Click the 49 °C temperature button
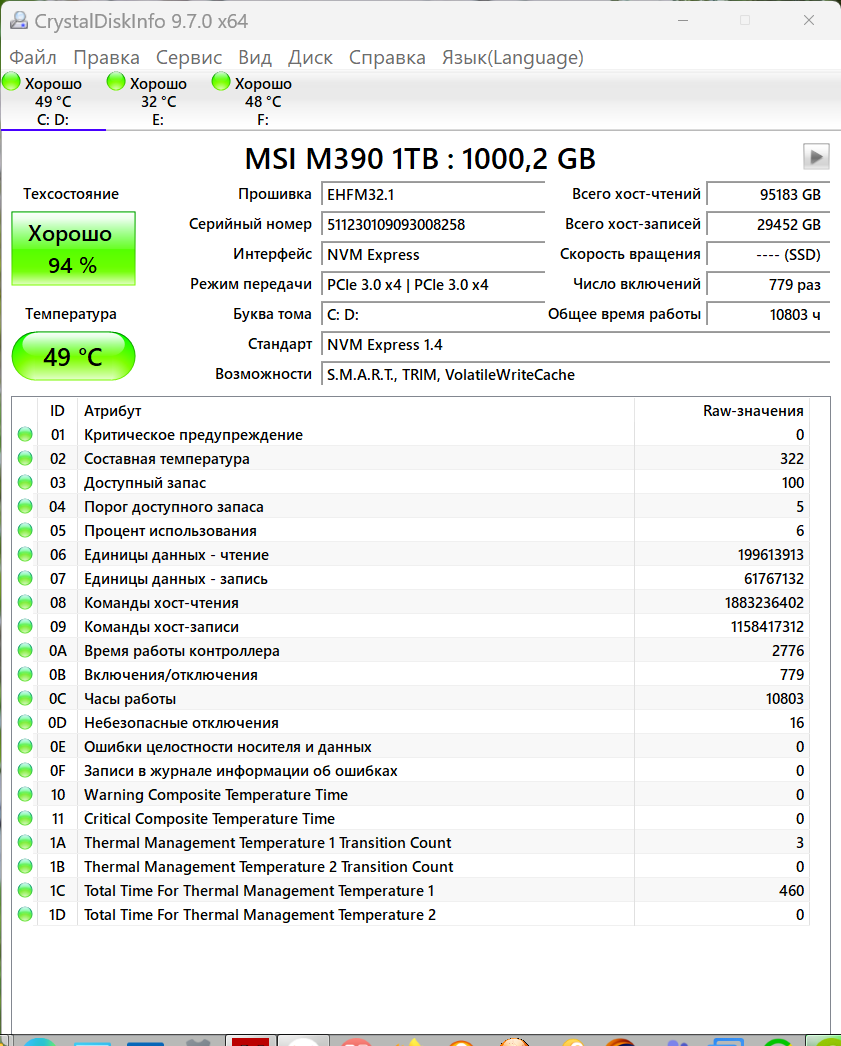Image resolution: width=841 pixels, height=1046 pixels. coord(73,356)
